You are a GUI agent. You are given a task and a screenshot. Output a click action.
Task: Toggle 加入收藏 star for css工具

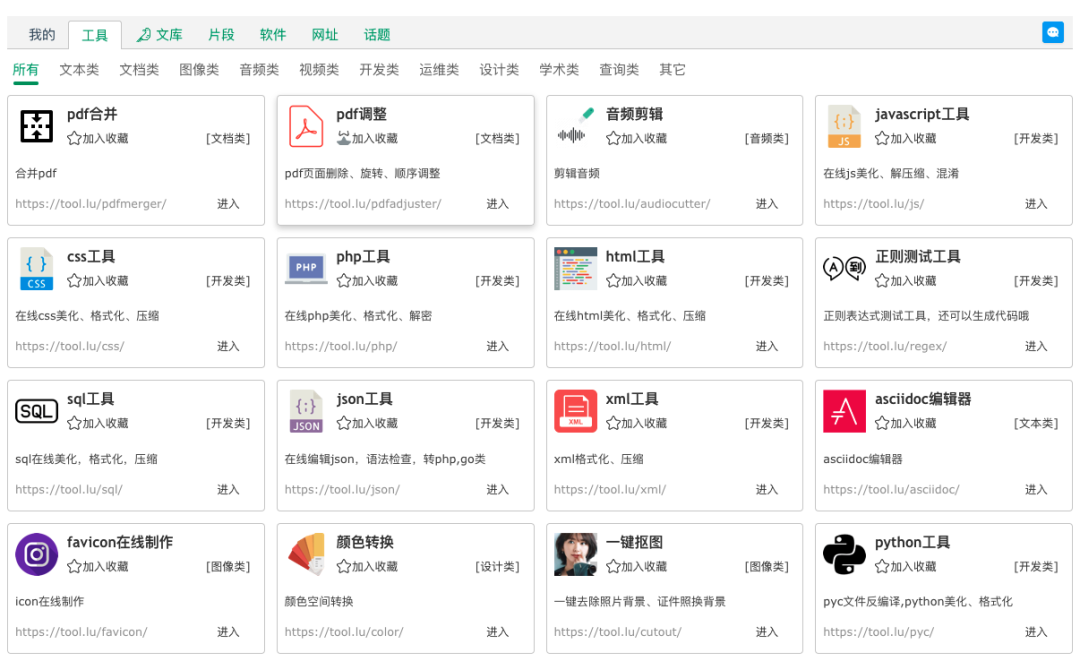[x=74, y=281]
